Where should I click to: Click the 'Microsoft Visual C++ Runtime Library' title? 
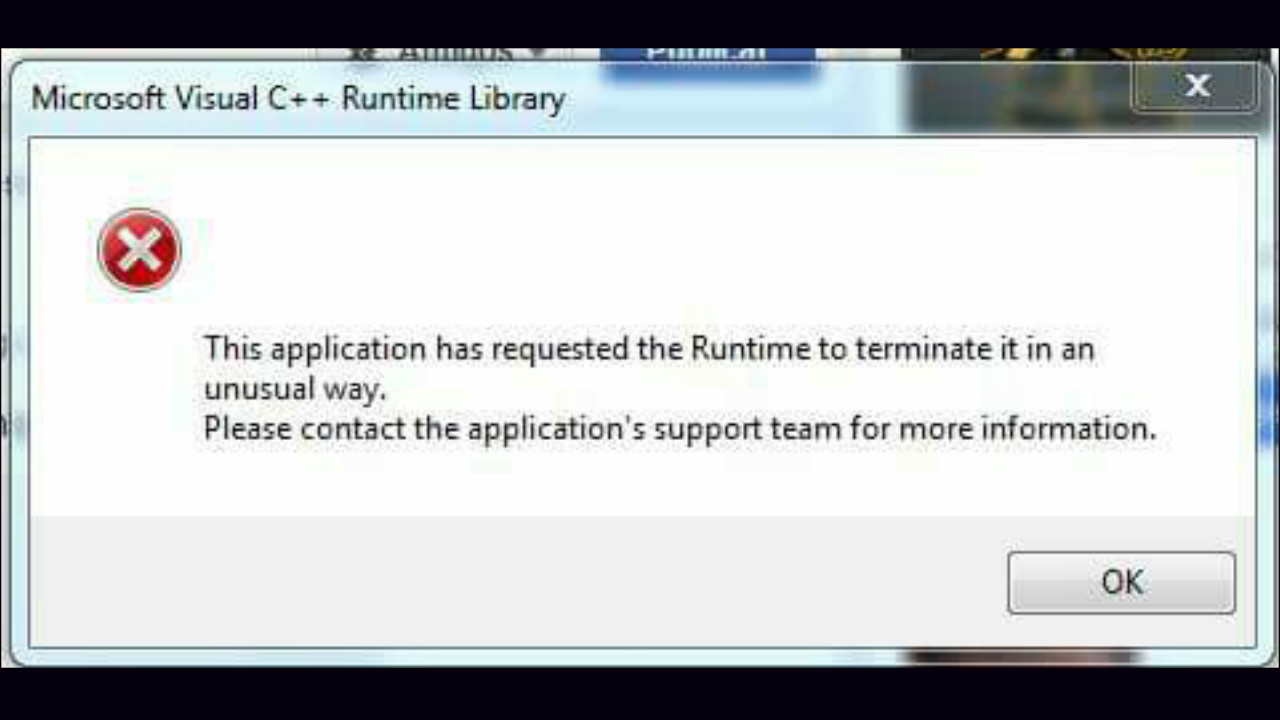(298, 99)
